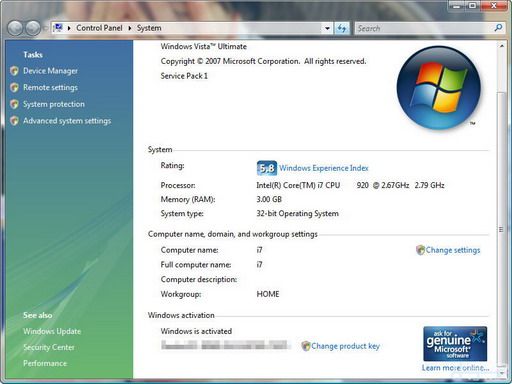Go back with the Back arrow button

click(x=15, y=28)
